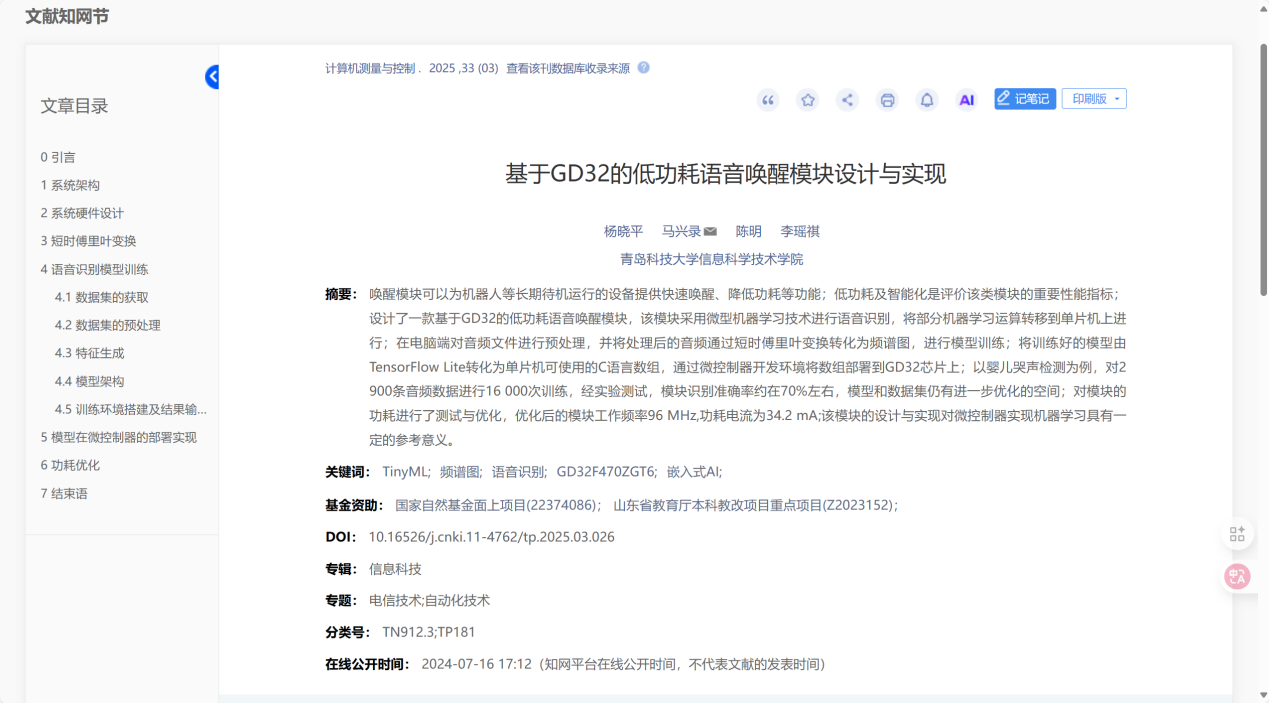
Task: Click the email icon next to 马兴录
Action: [710, 232]
